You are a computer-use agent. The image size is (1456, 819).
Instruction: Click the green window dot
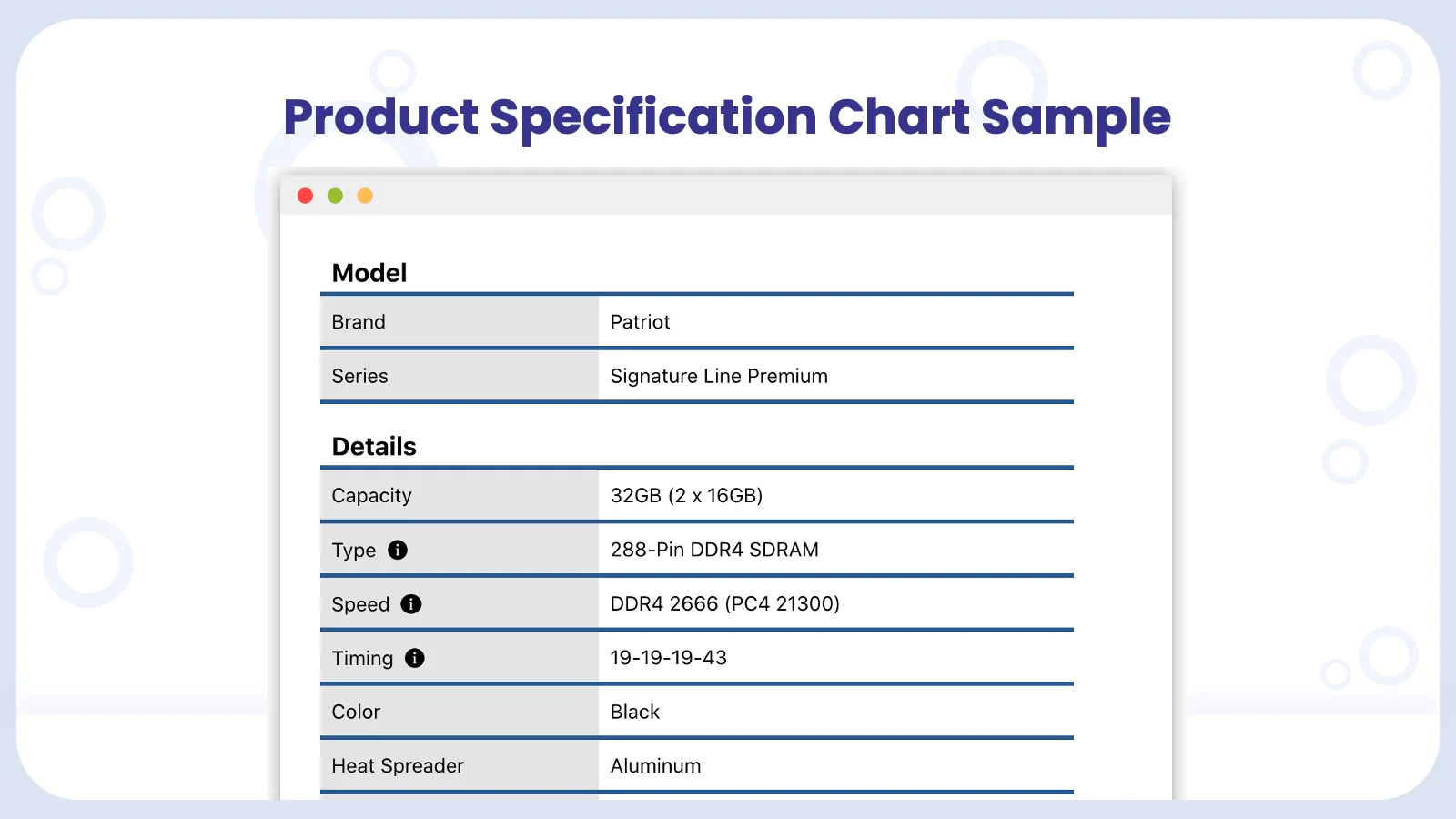(335, 196)
